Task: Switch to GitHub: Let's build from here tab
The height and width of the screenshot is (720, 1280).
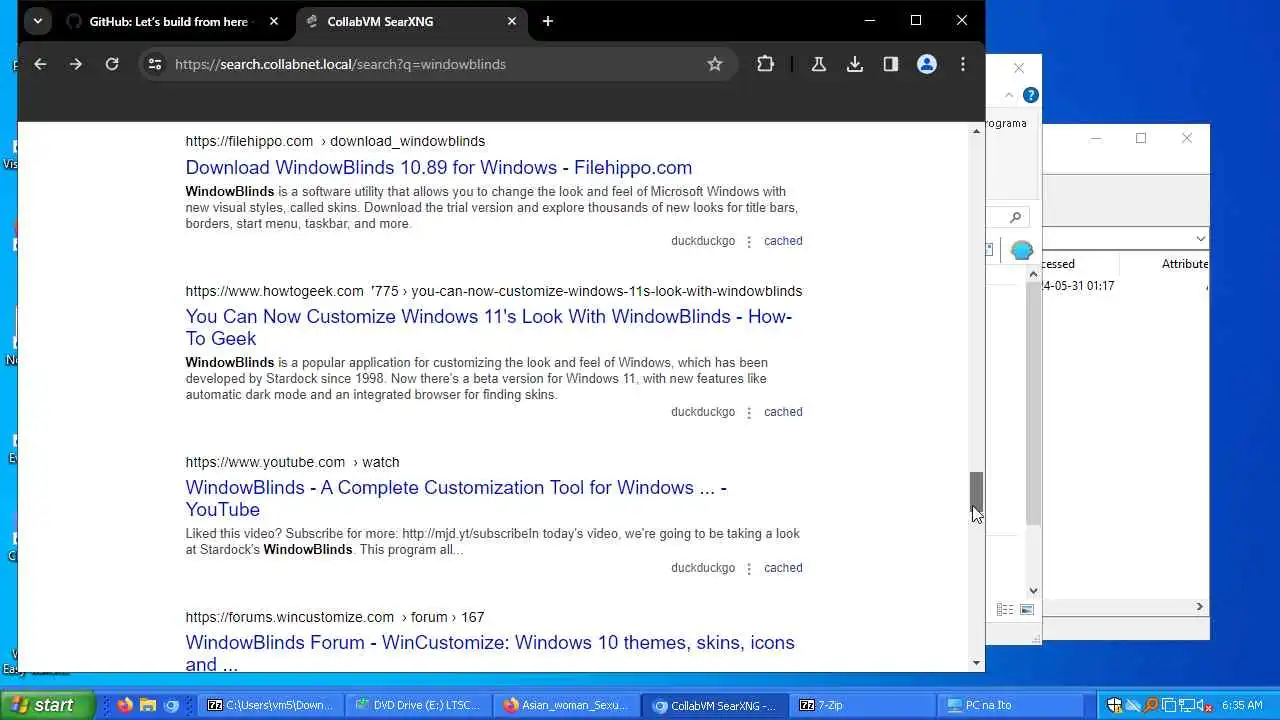Action: (166, 21)
